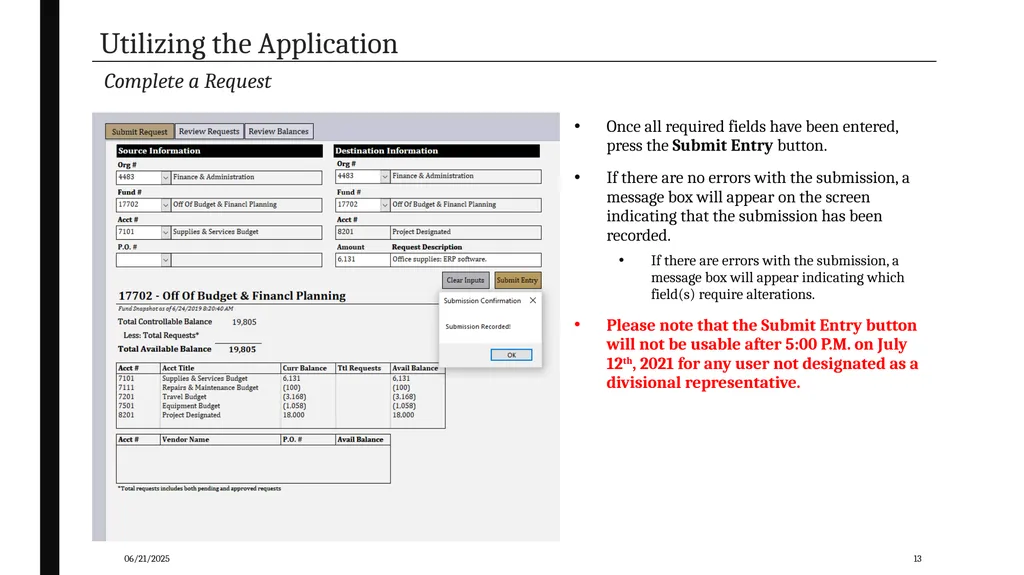Expand the Source Acct # dropdown arrow

point(165,233)
